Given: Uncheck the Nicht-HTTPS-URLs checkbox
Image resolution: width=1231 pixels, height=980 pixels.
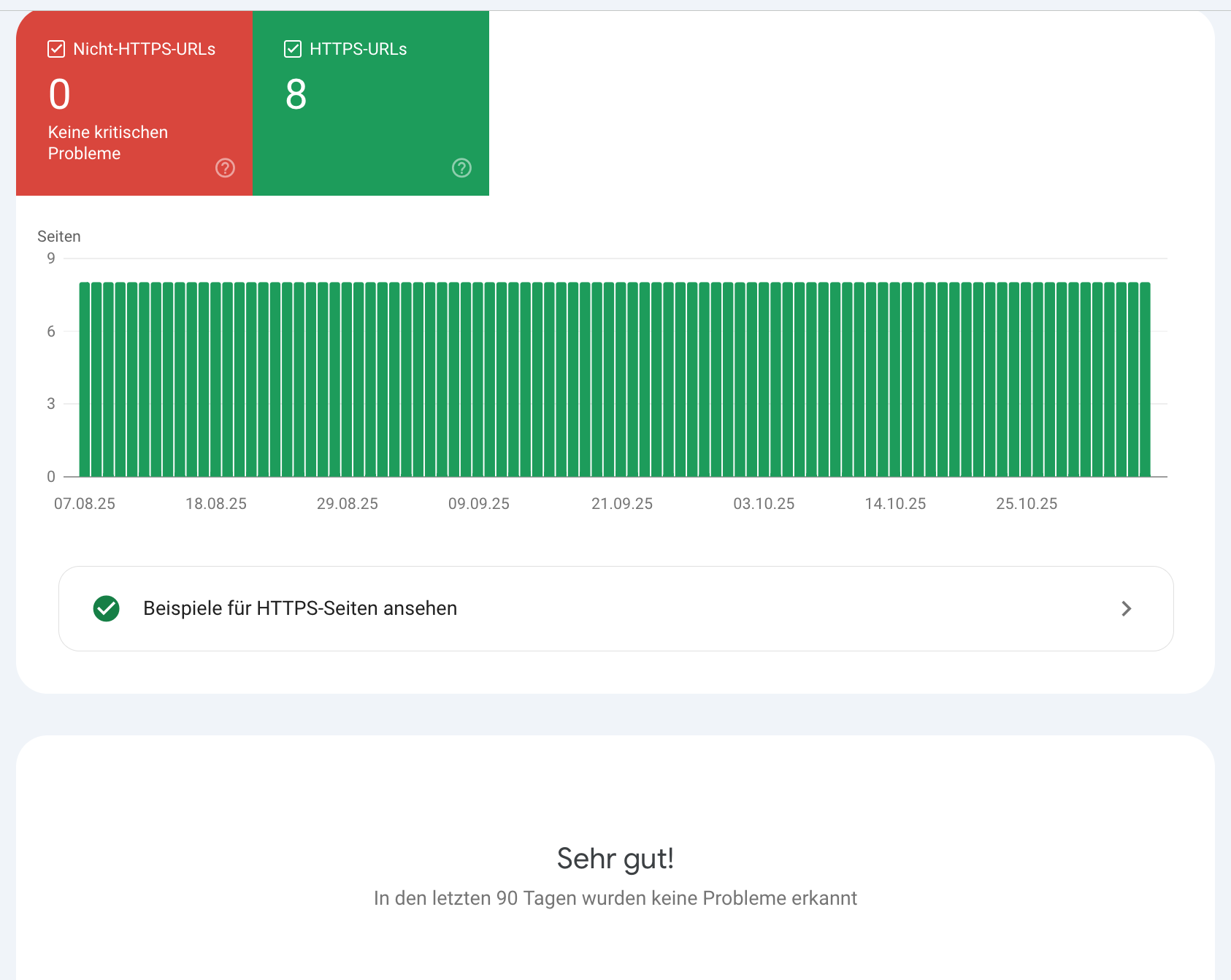Looking at the screenshot, I should [x=56, y=49].
